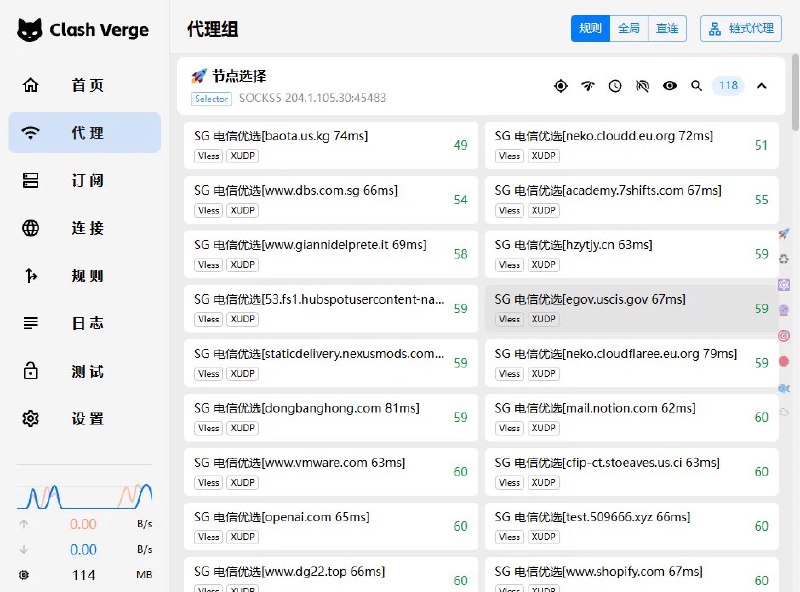
Task: Run the delay test for 节点选择 group
Action: [x=588, y=86]
